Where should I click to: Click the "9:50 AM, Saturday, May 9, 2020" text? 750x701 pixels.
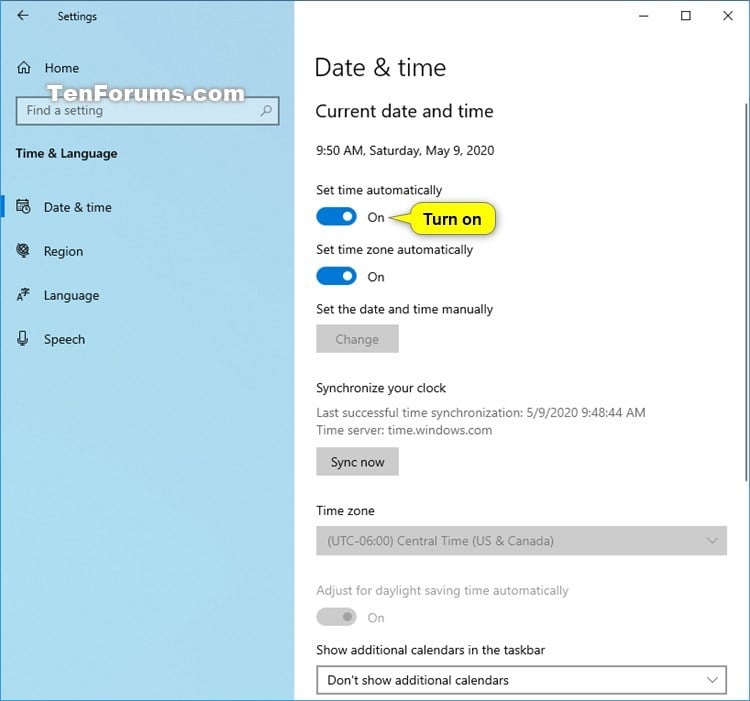tap(405, 151)
